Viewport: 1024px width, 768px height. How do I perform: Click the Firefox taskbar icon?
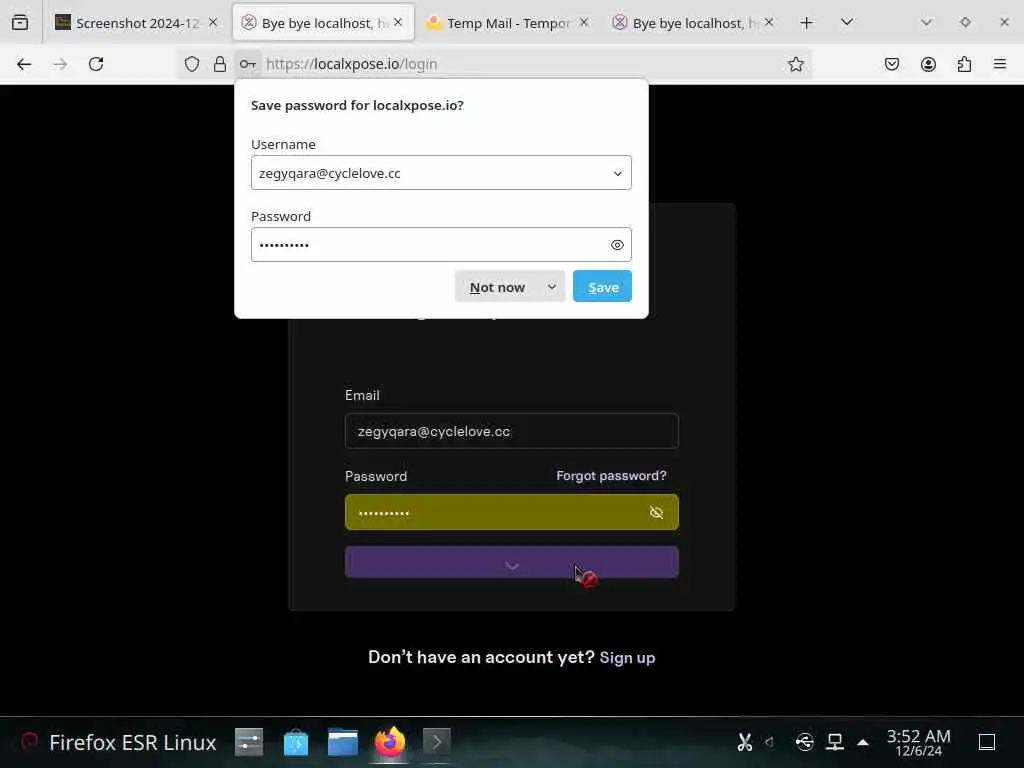390,743
